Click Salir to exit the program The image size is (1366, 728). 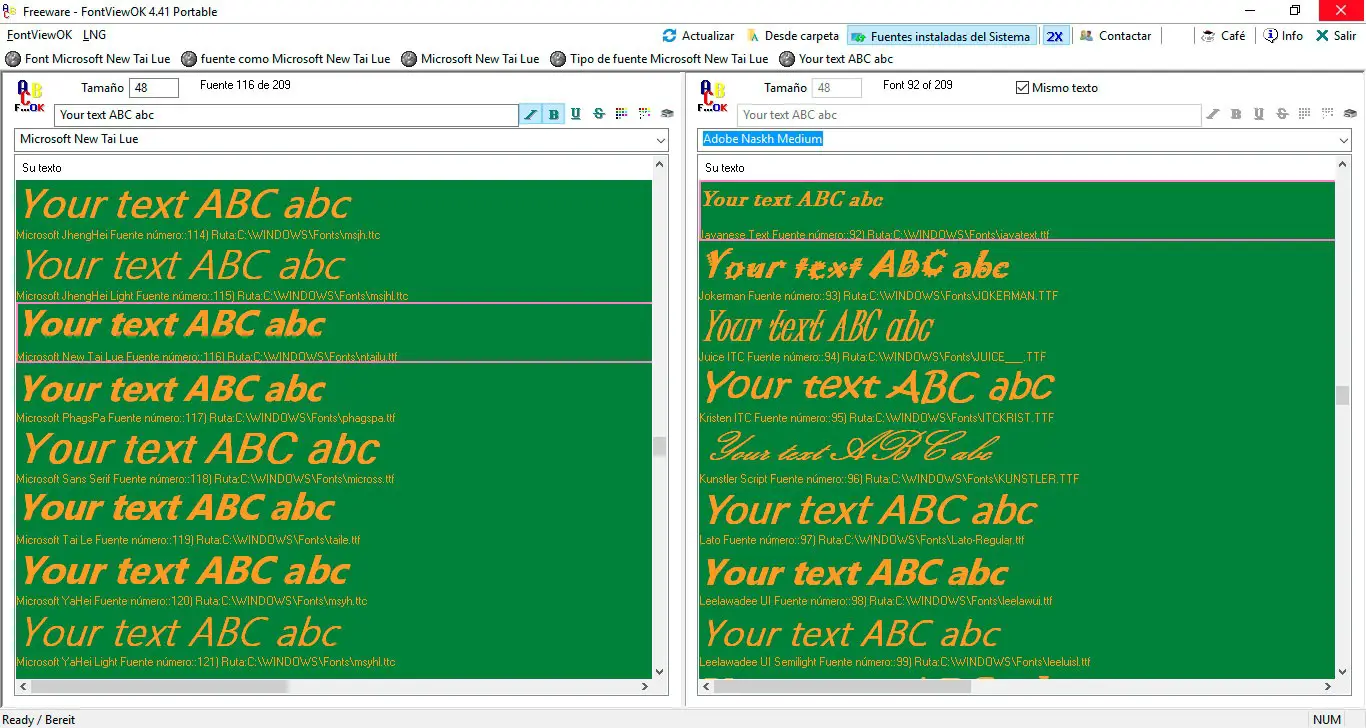pyautogui.click(x=1335, y=36)
